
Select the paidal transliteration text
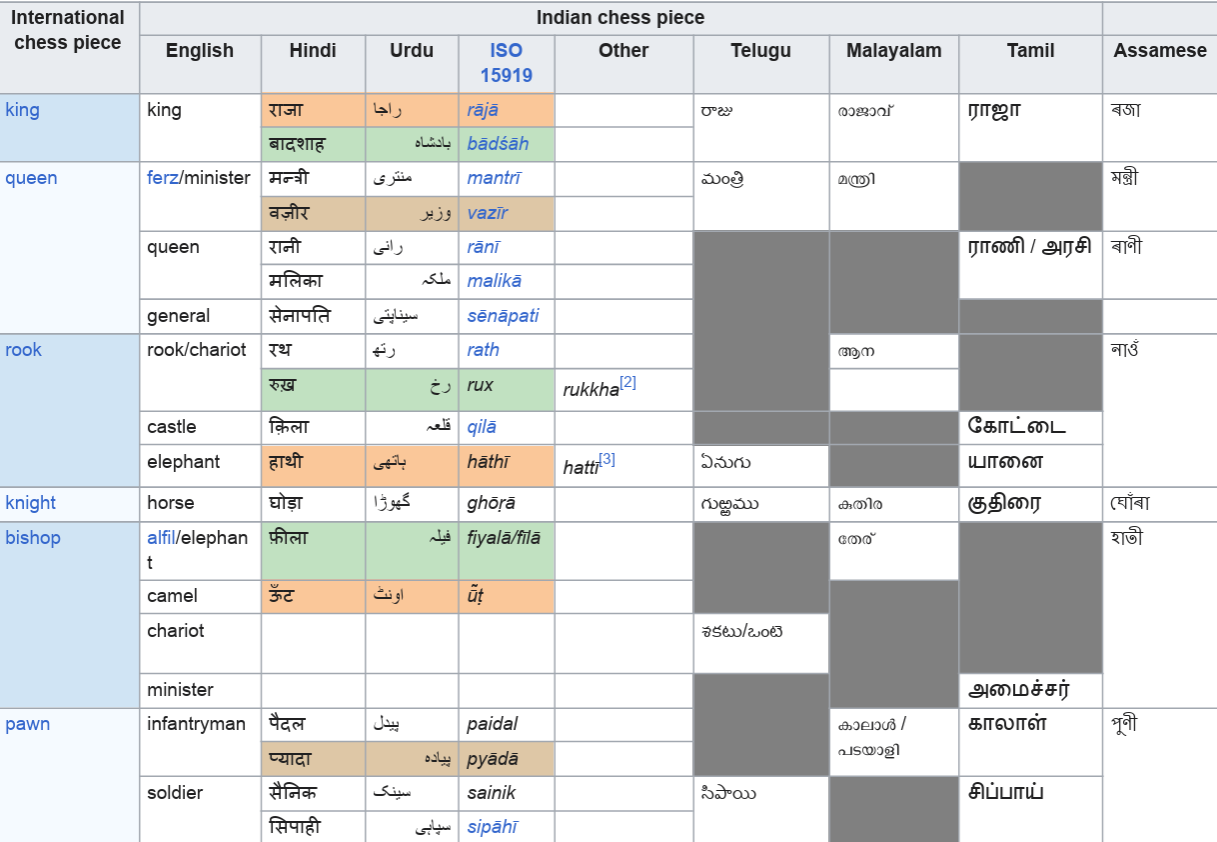[492, 724]
